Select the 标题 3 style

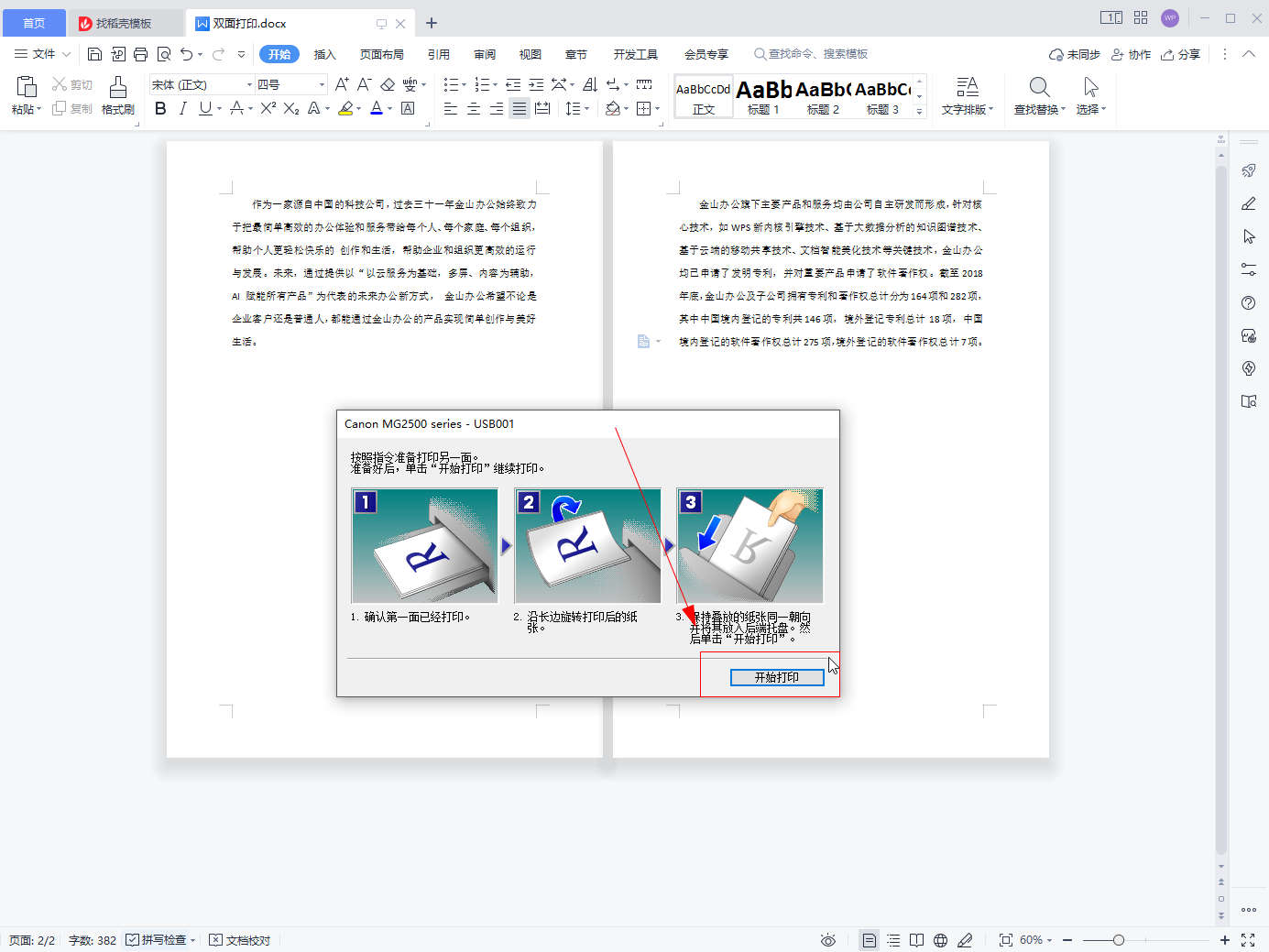(x=882, y=96)
